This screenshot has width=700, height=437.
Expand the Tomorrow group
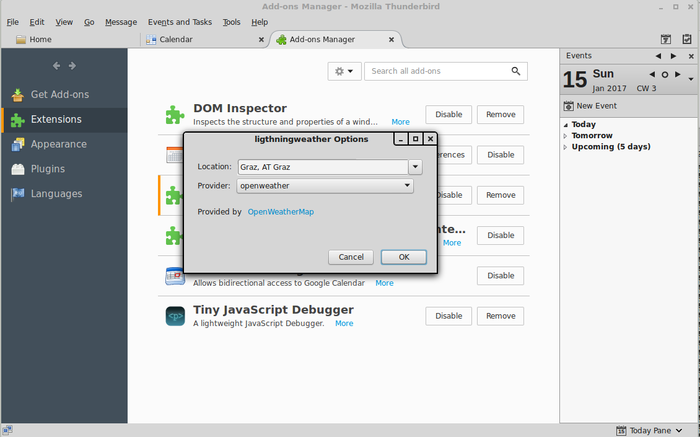click(566, 136)
